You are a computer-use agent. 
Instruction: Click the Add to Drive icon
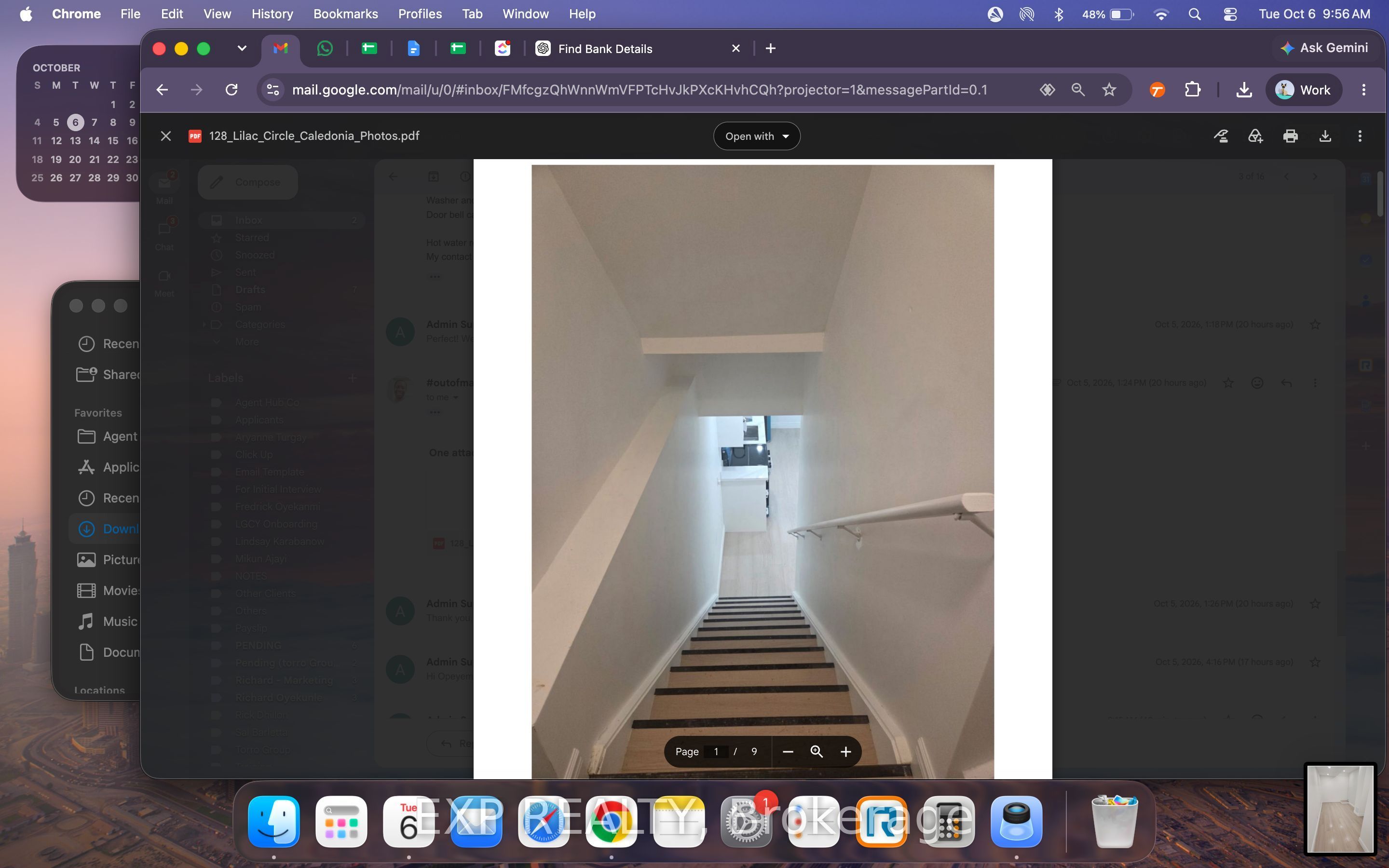click(1255, 136)
